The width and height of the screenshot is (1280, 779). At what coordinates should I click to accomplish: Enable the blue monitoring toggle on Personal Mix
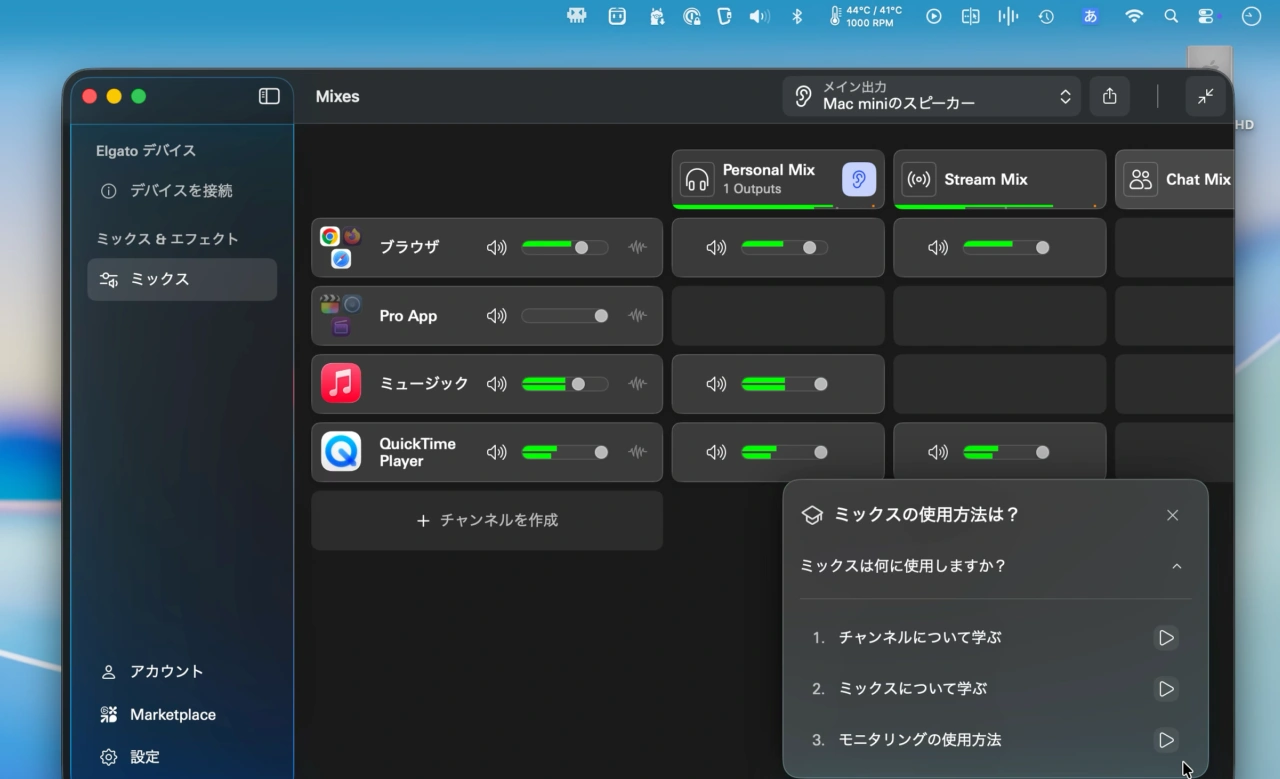tap(859, 179)
